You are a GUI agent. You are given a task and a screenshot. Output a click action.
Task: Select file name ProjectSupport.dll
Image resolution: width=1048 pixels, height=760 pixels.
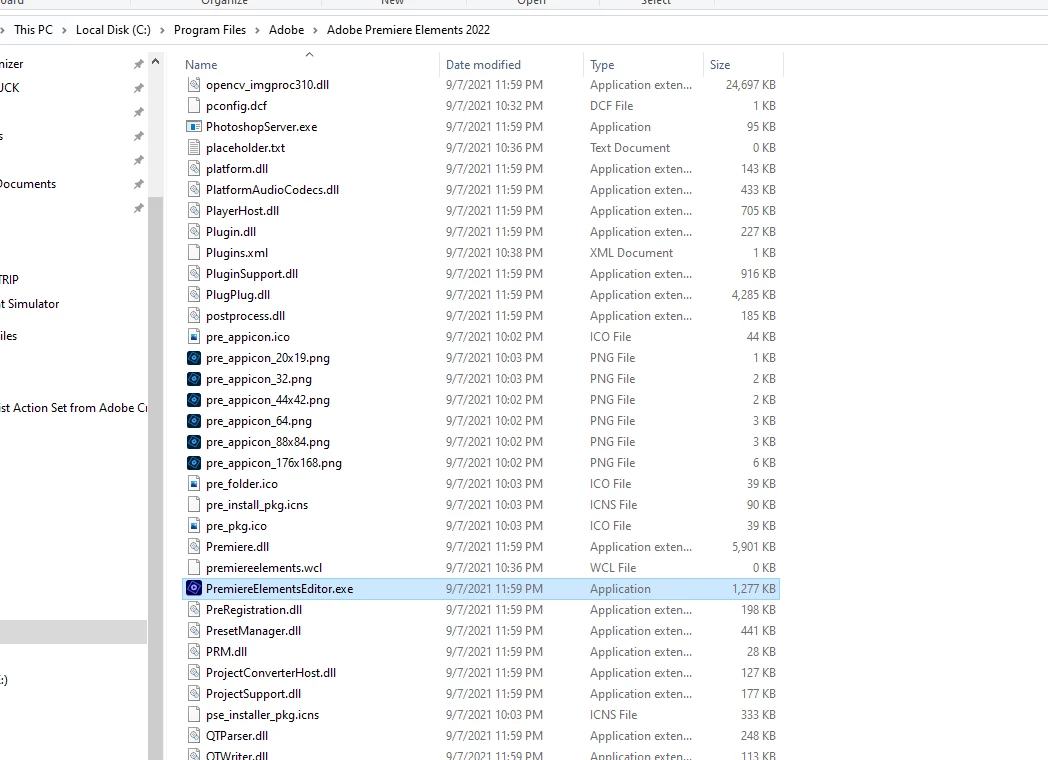pyautogui.click(x=253, y=694)
